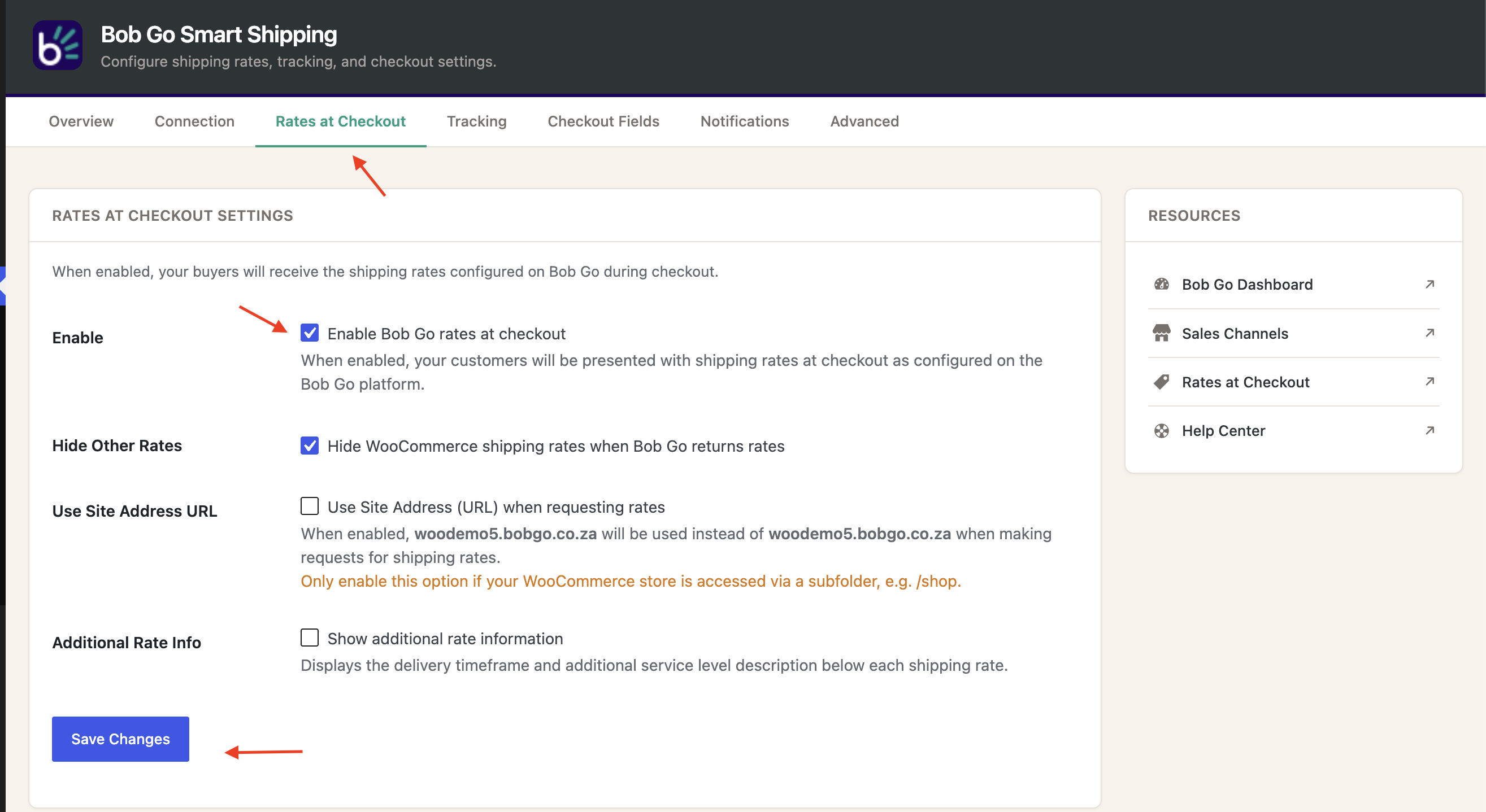Click the delivery timeframe description text
Screen dimensions: 1486x812
point(654,665)
